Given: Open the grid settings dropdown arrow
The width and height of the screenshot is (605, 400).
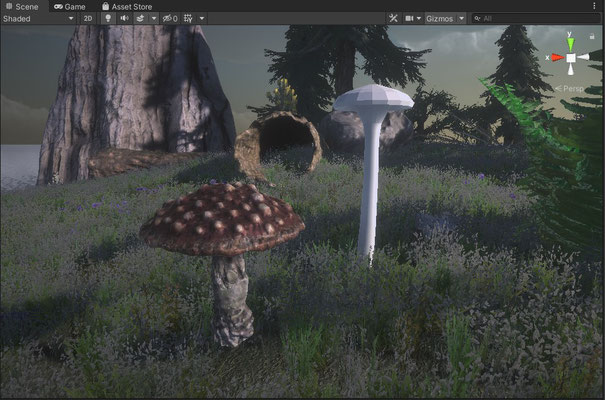Looking at the screenshot, I should [x=202, y=19].
